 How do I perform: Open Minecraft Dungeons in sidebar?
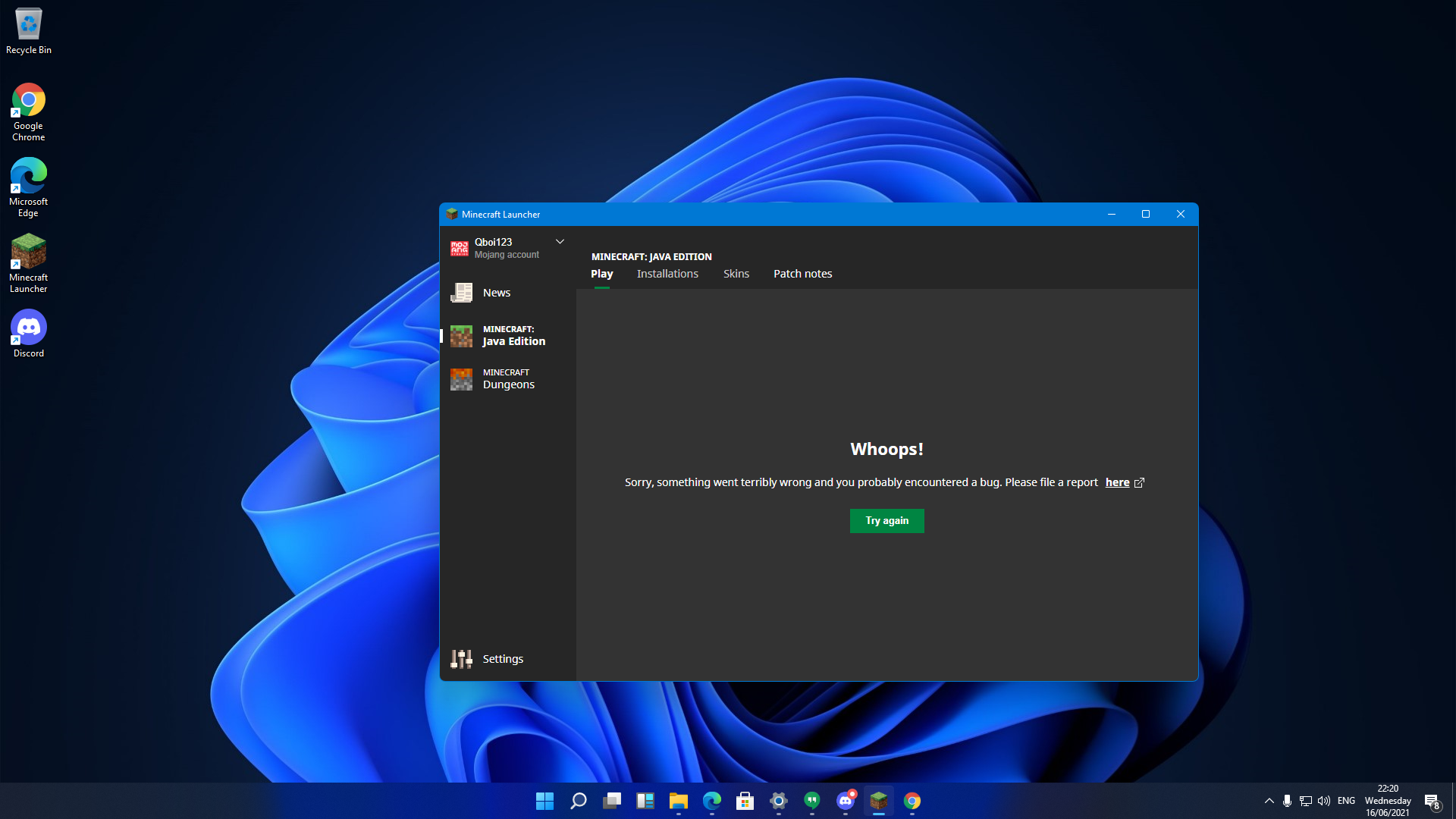click(x=507, y=379)
